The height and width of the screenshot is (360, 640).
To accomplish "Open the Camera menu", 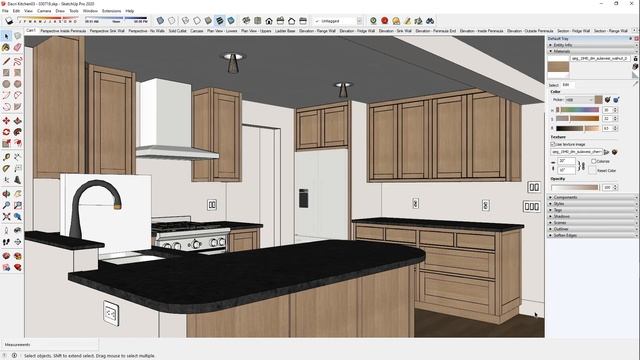I will [44, 11].
